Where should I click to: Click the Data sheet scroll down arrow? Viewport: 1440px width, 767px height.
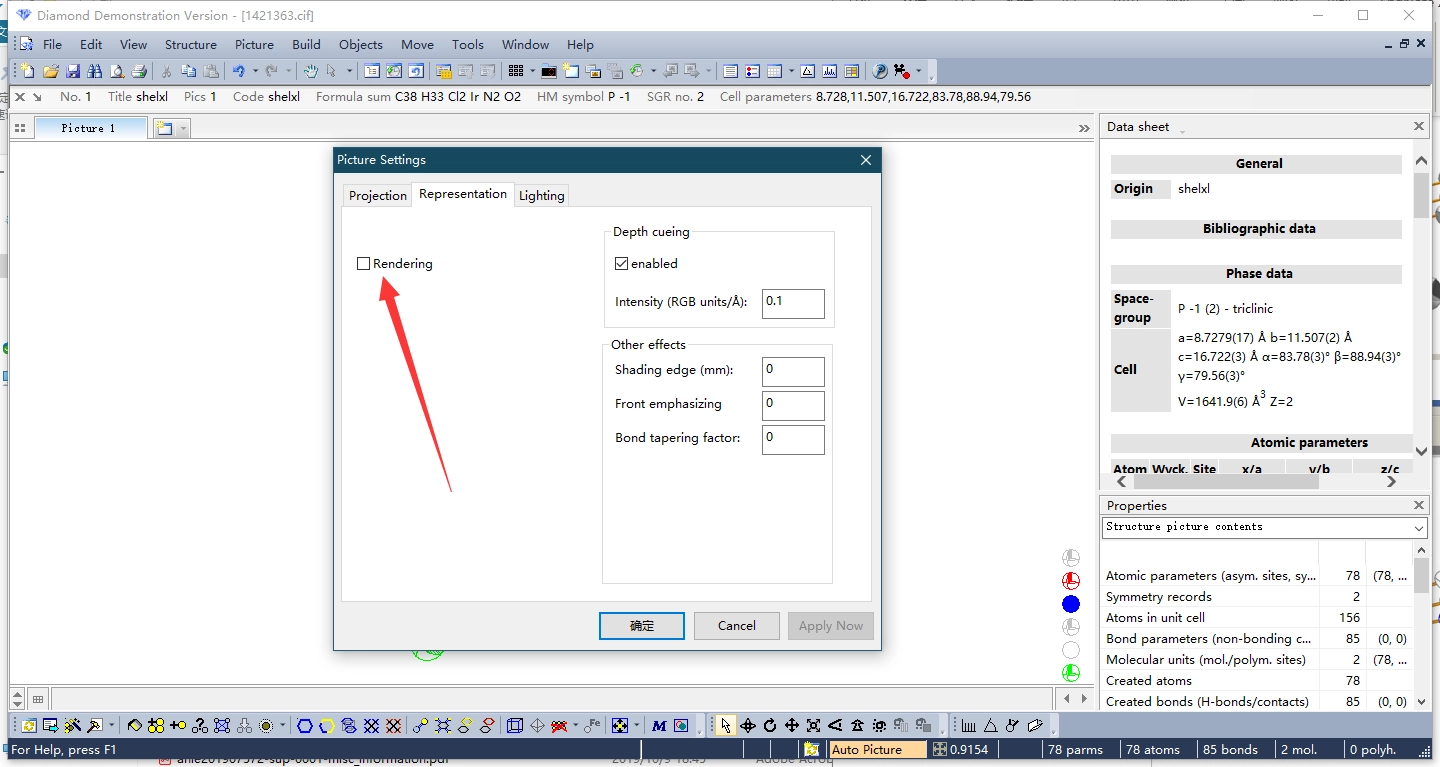(1421, 451)
